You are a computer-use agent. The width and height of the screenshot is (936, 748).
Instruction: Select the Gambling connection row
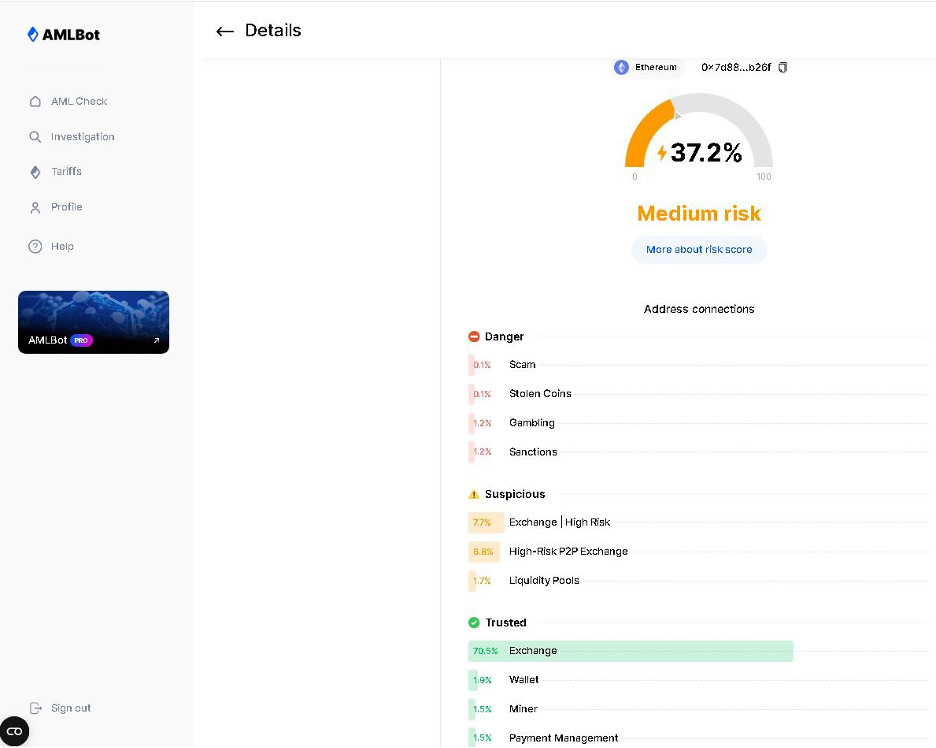pyautogui.click(x=698, y=423)
